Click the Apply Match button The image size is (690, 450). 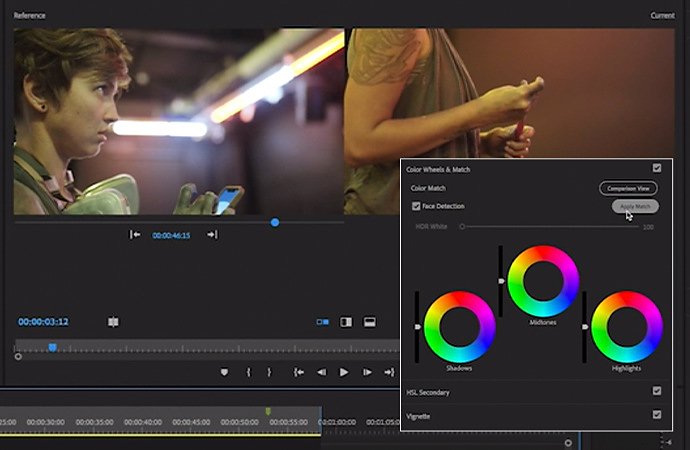pos(635,206)
